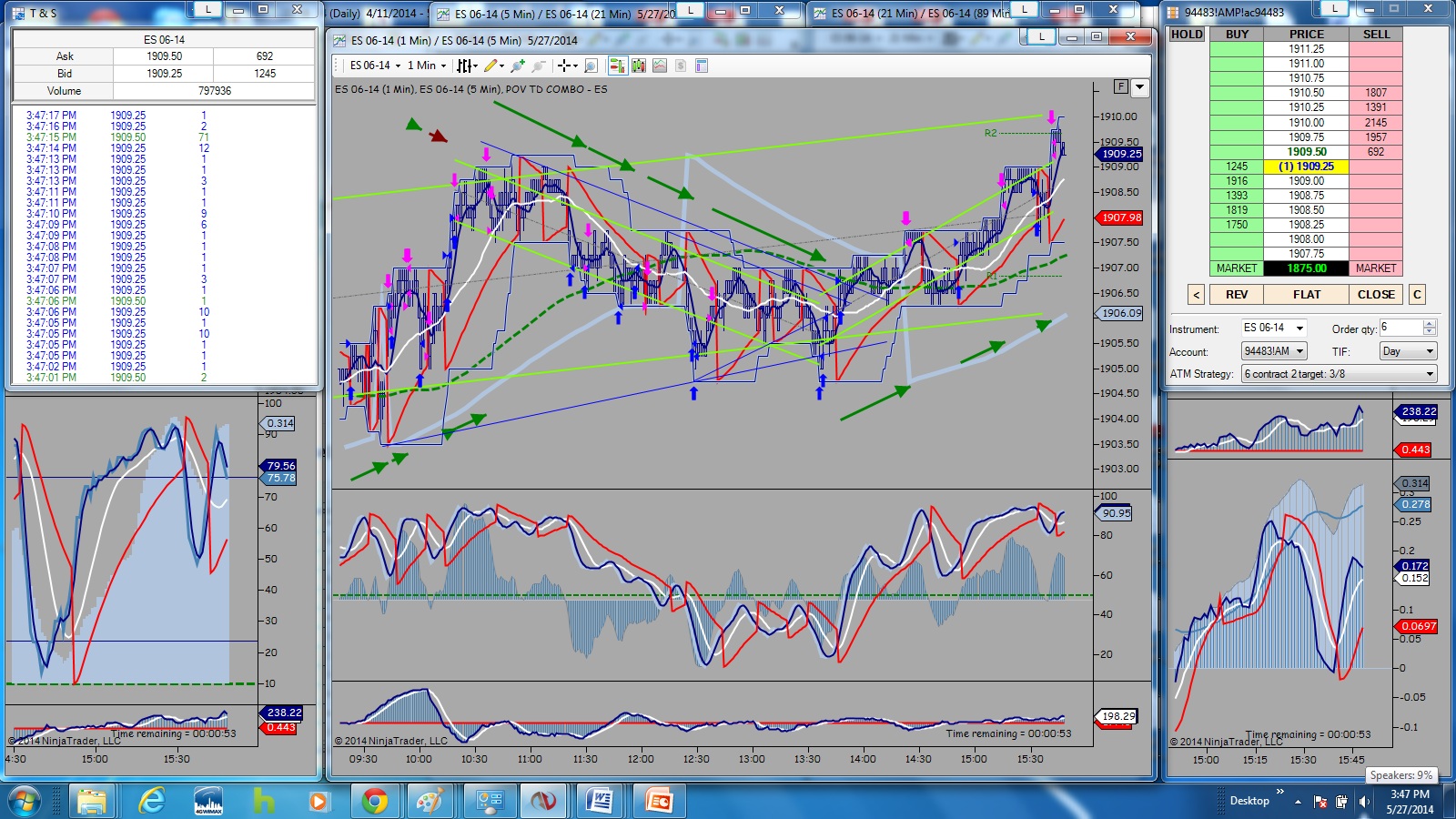Switch to ES 06-14 21 Min chart tab
The width and height of the screenshot is (1456, 819).
tap(912, 14)
